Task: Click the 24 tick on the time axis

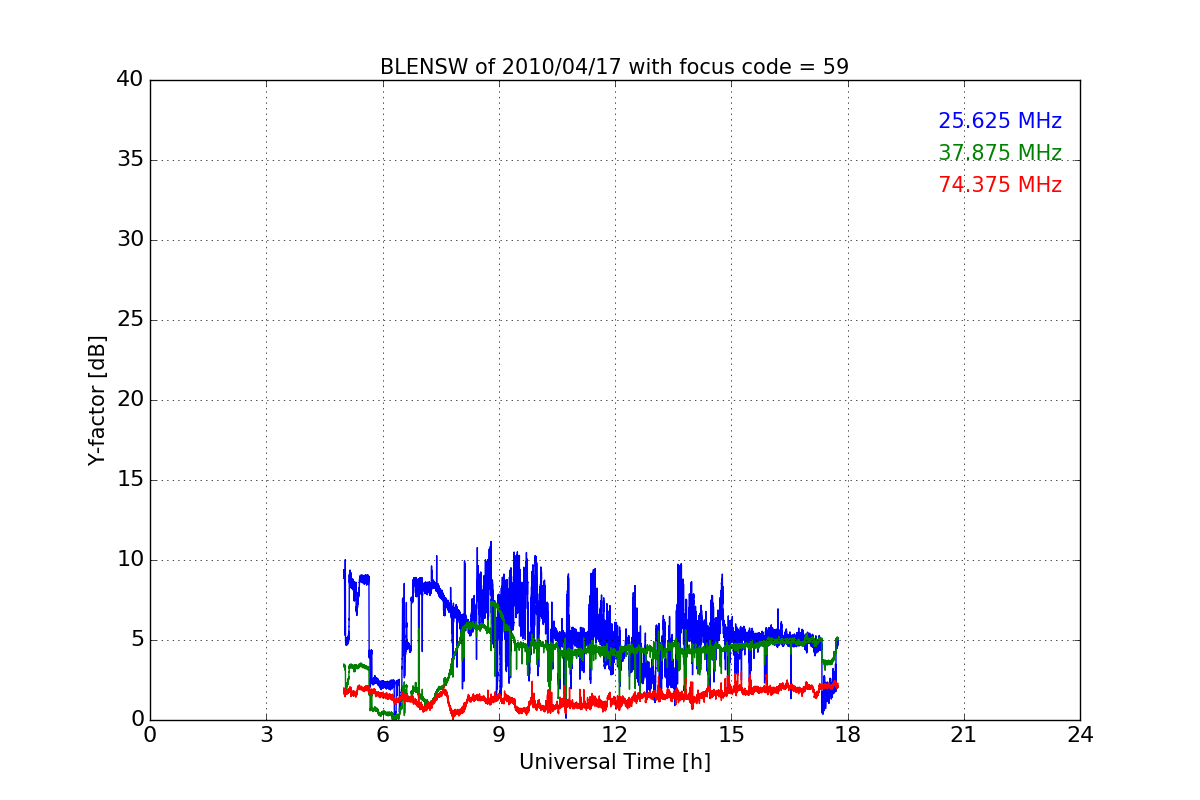Action: point(1080,735)
